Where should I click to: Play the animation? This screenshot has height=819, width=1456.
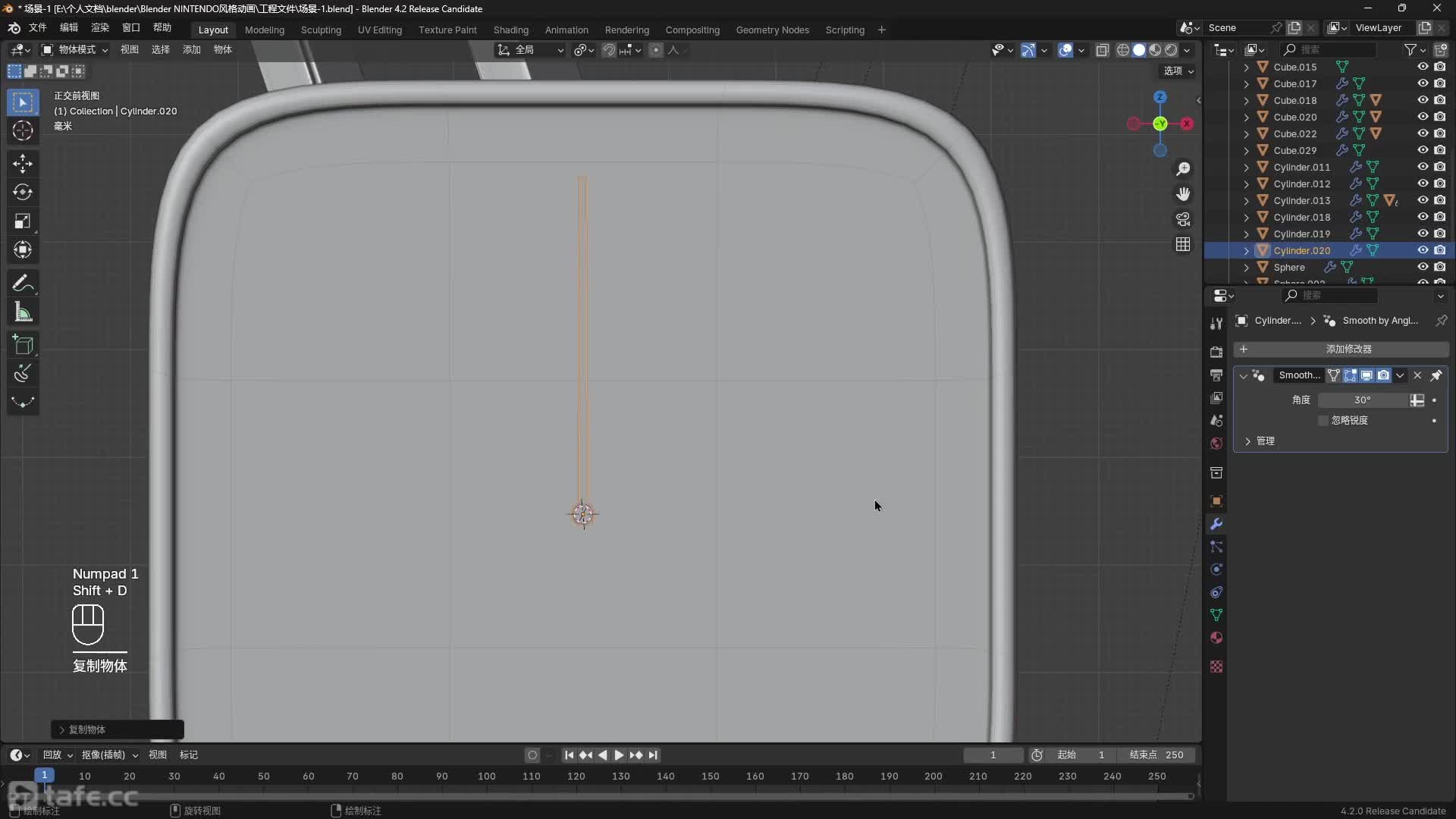coord(619,755)
